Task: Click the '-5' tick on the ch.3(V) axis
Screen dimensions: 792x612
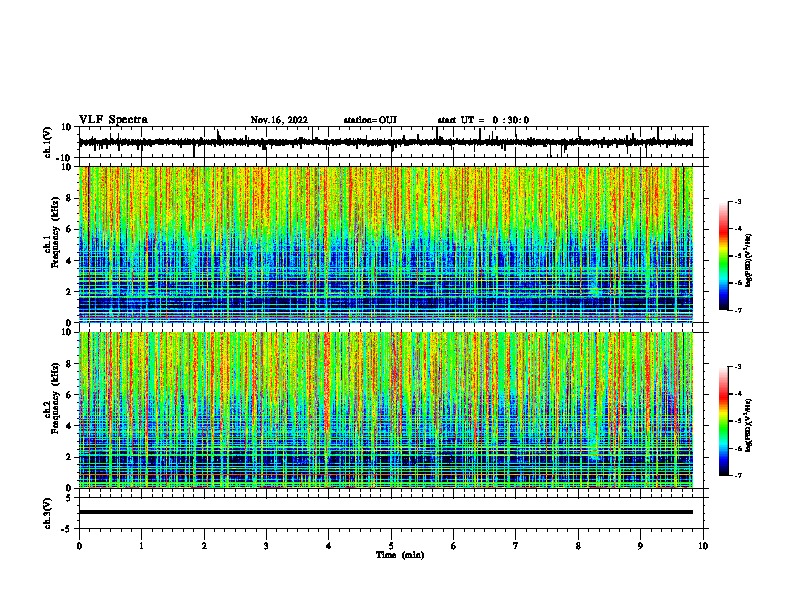Action: 67,528
